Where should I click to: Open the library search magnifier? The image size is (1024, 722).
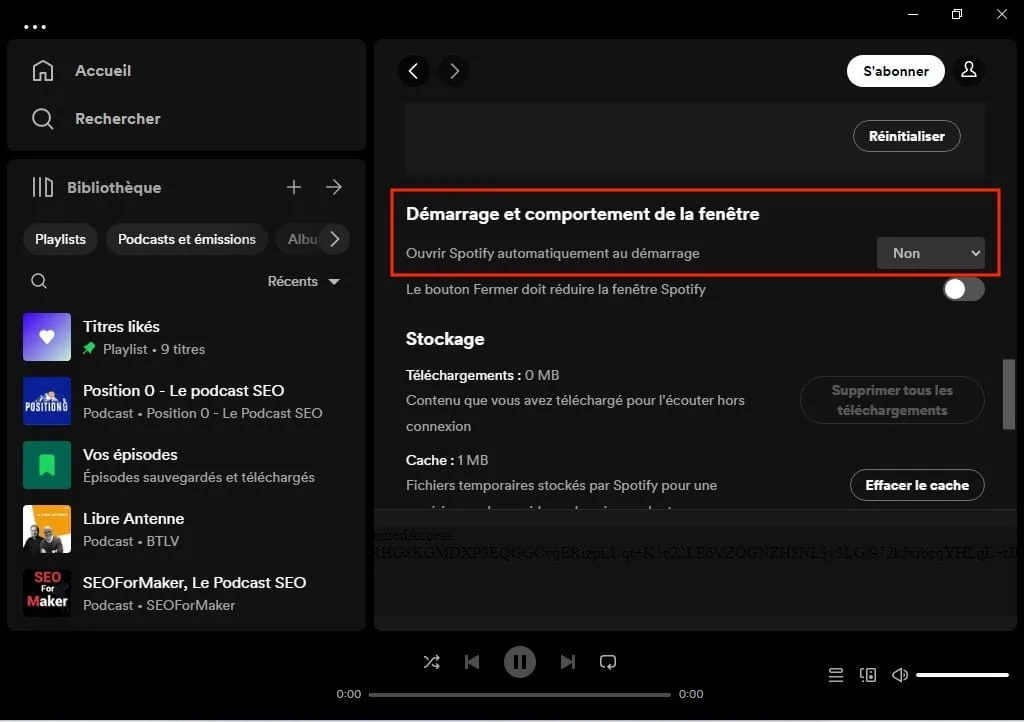(x=39, y=281)
